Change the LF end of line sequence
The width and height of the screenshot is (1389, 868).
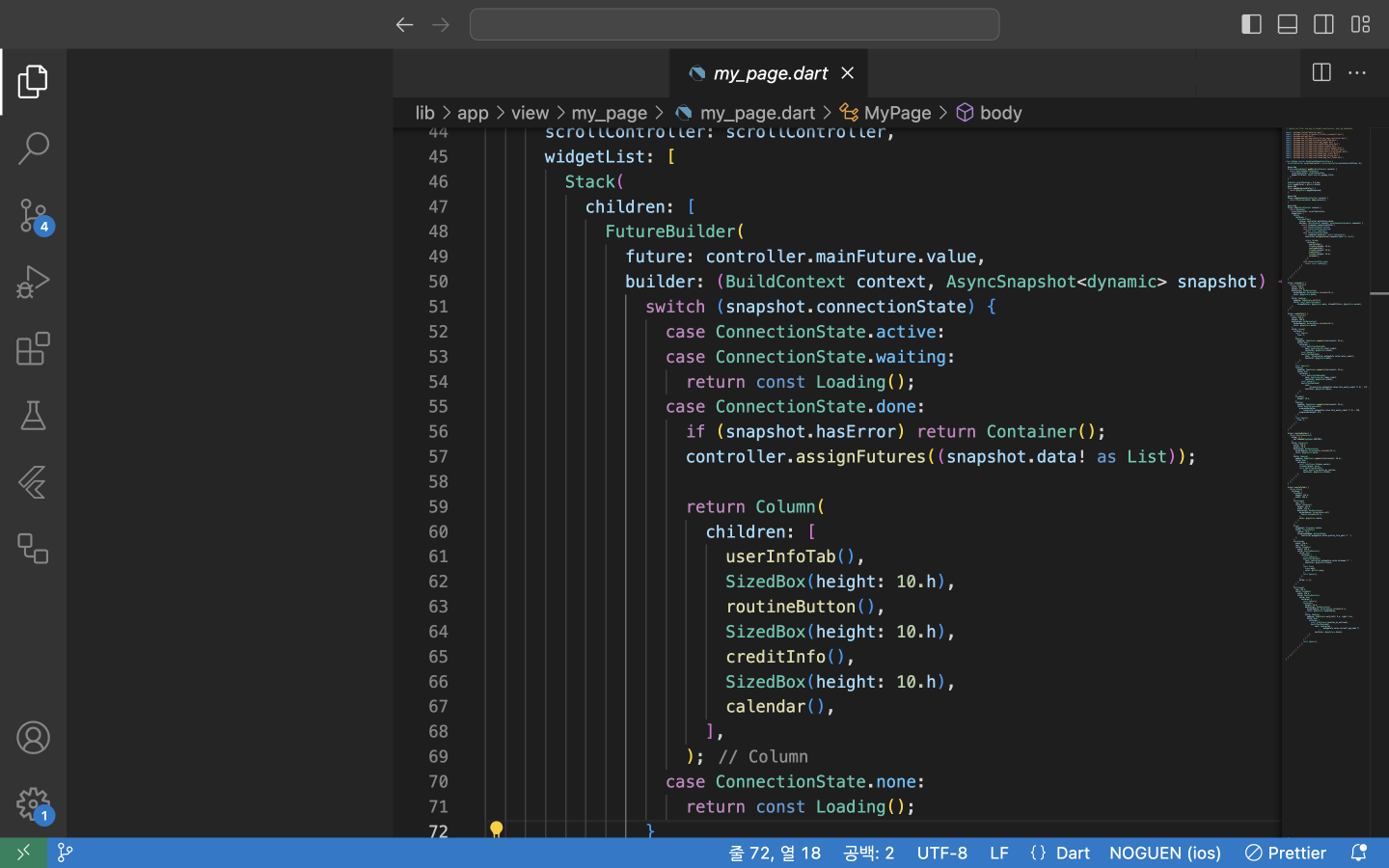click(x=999, y=853)
